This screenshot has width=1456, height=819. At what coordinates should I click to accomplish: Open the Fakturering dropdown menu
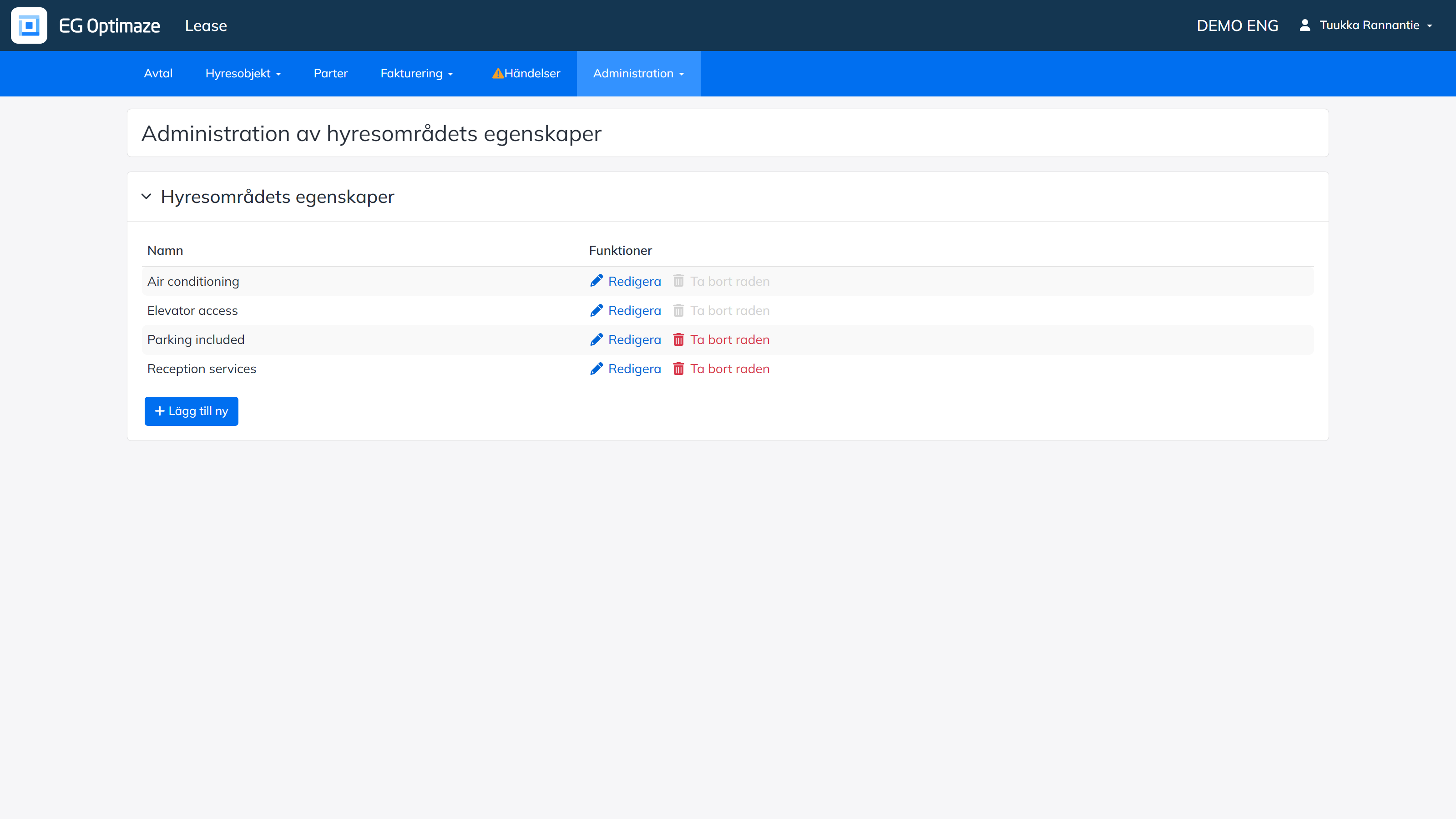417,73
